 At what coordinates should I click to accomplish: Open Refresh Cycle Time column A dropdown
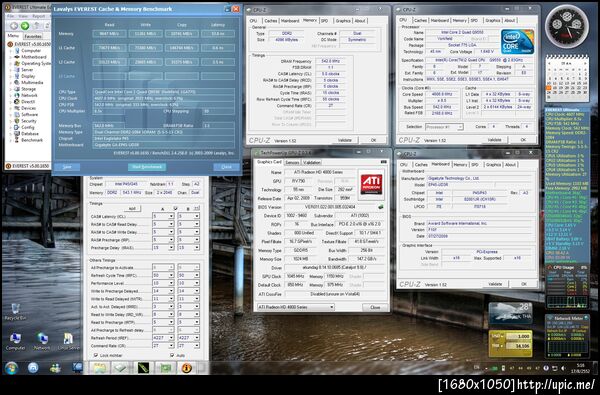click(x=171, y=275)
